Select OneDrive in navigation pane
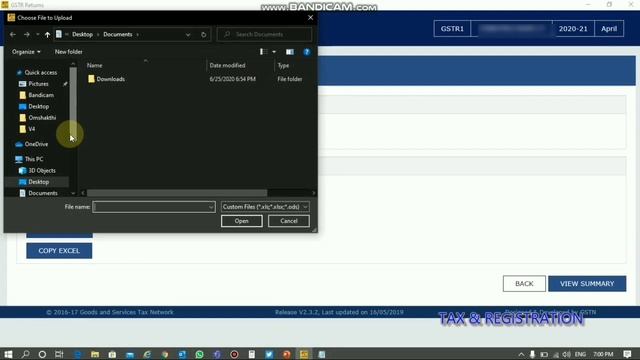Viewport: 640px width, 360px height. (36, 144)
